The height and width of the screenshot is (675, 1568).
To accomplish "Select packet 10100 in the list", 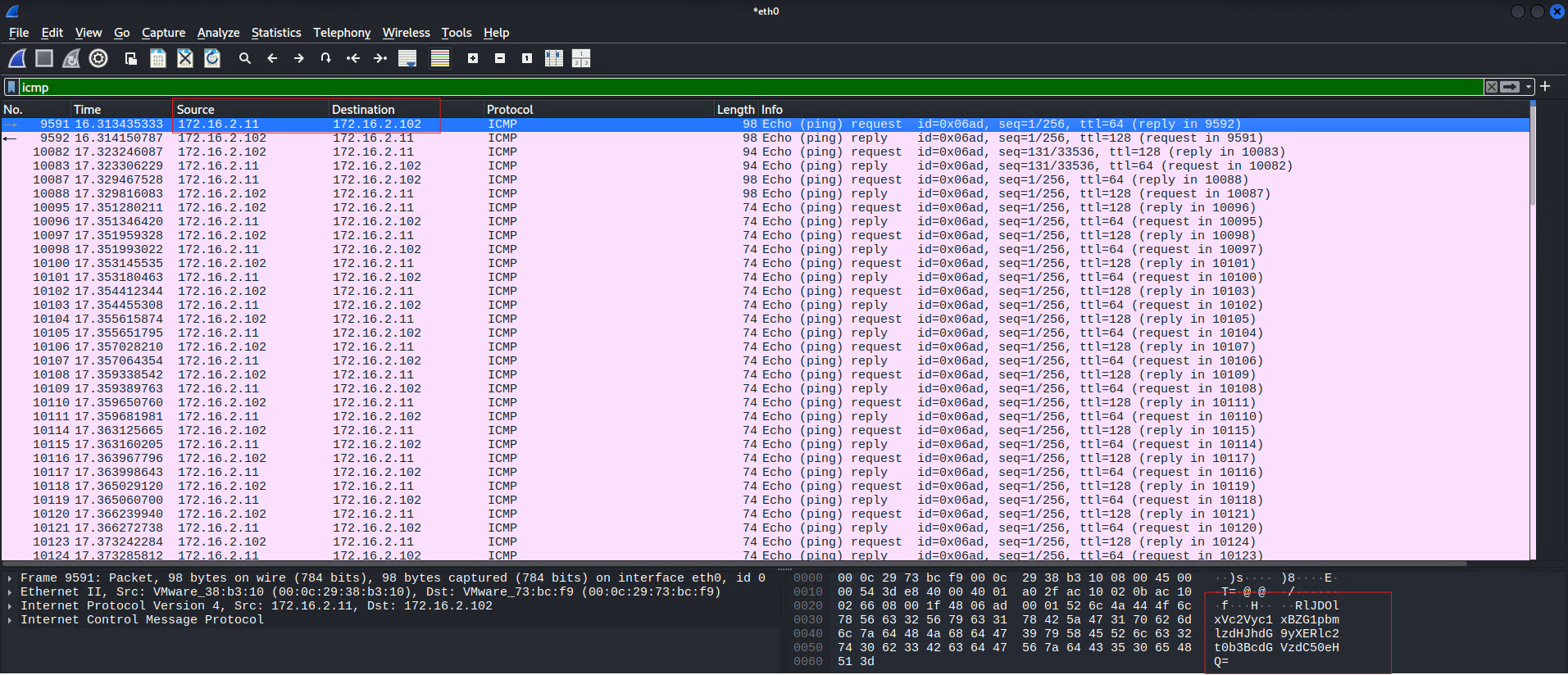I will click(x=765, y=264).
